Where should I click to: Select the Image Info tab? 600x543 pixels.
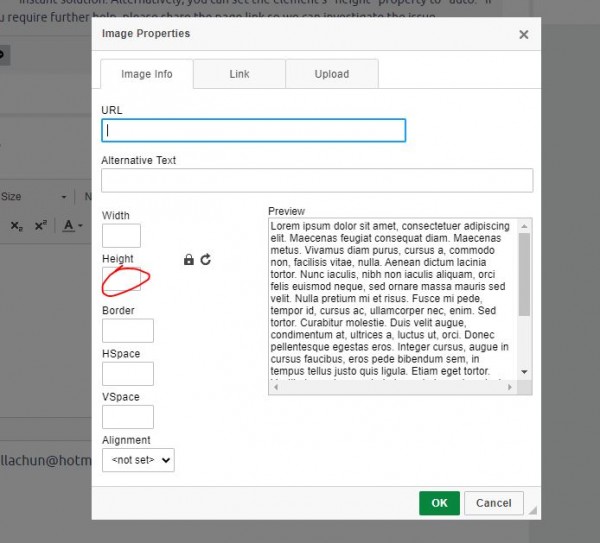(x=146, y=74)
